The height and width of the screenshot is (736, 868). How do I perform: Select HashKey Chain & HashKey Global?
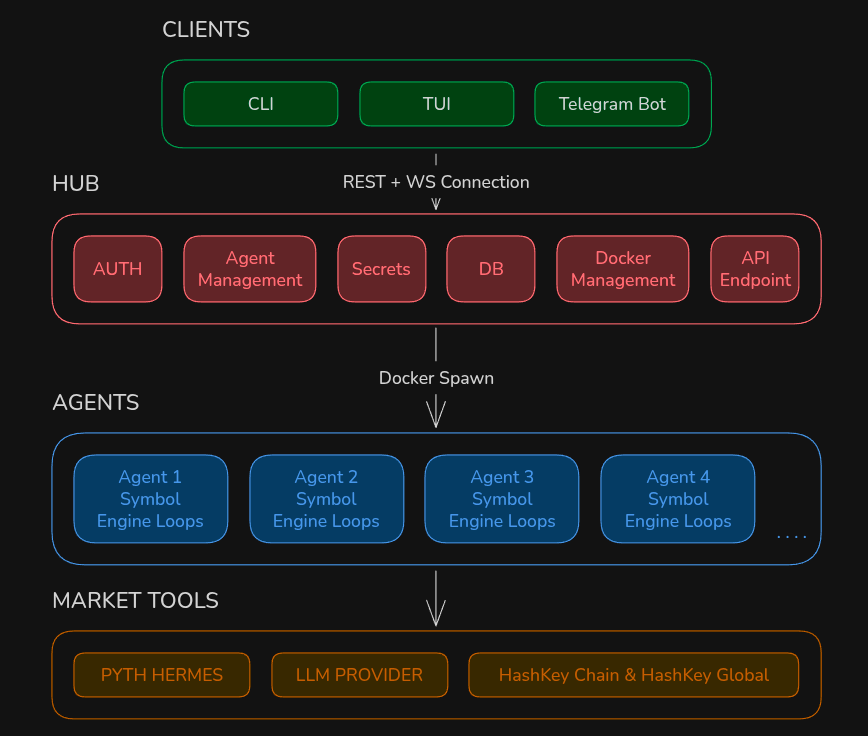(x=634, y=675)
